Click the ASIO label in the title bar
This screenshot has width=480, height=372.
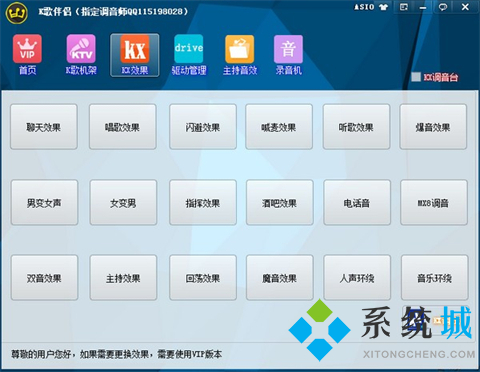(365, 7)
